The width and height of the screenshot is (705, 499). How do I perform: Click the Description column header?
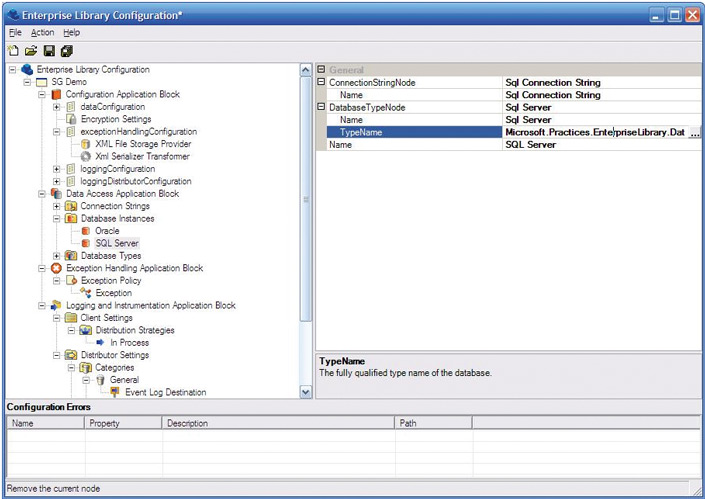[x=188, y=424]
